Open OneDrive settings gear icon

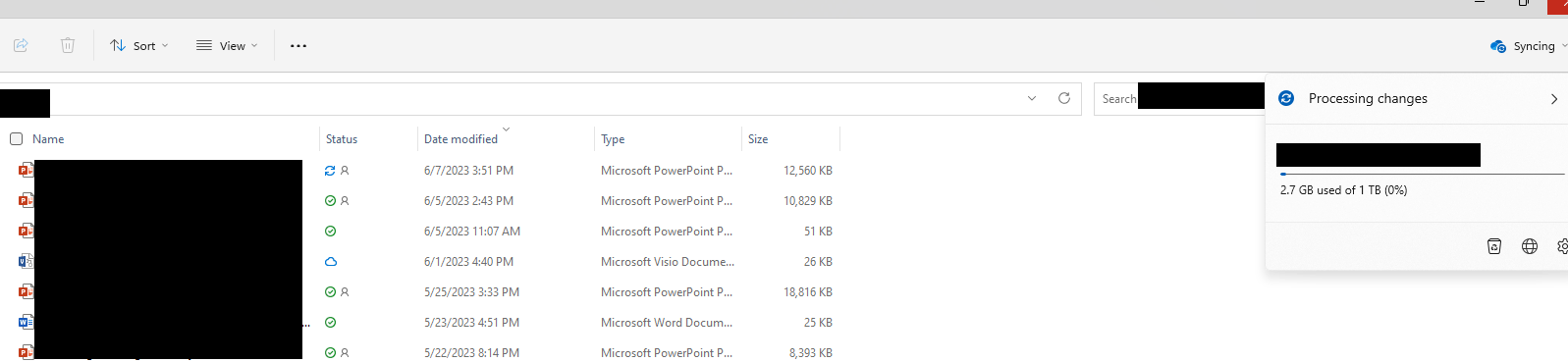tap(1562, 246)
